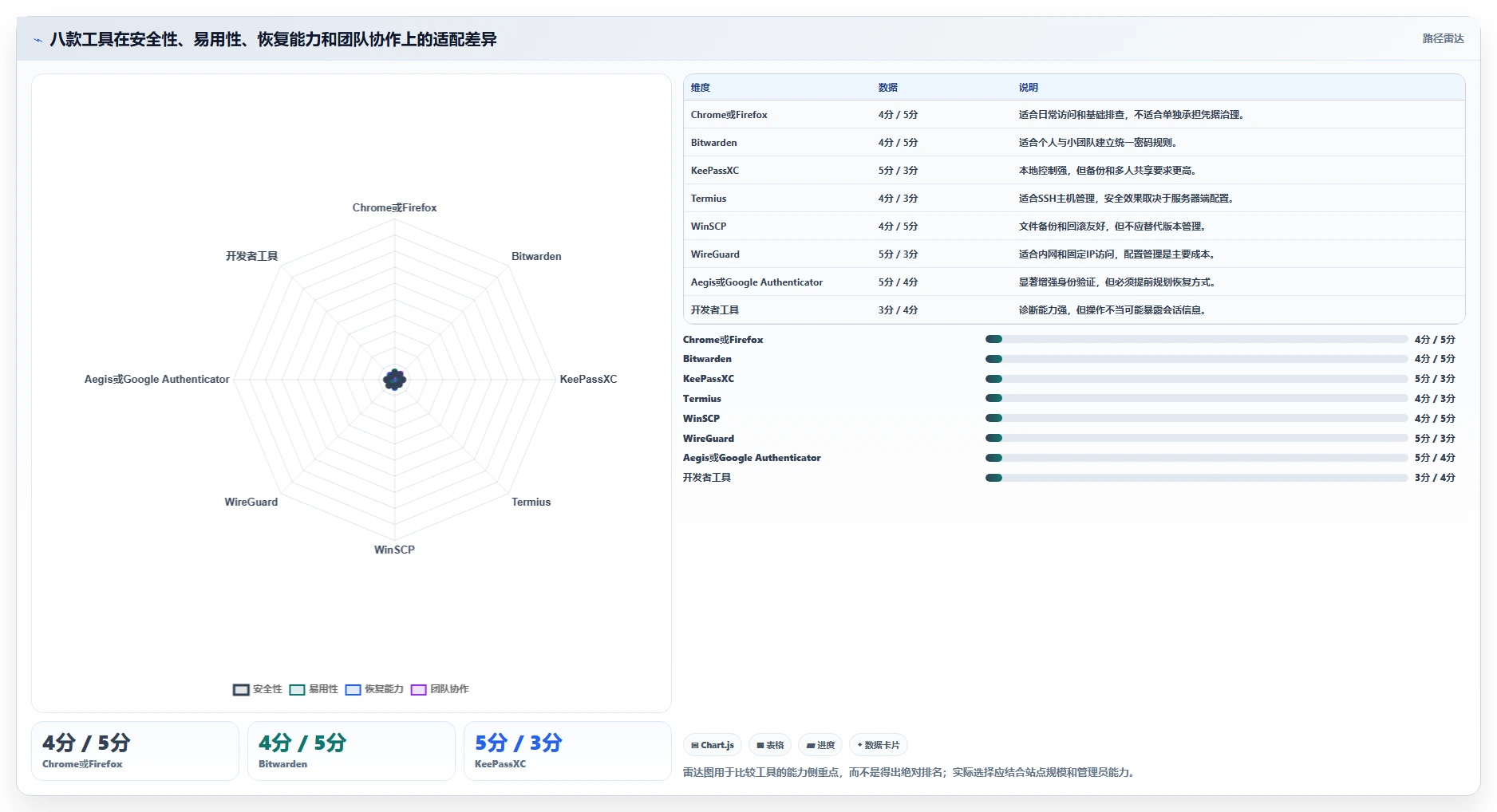Click the Termius bar list label
The height and width of the screenshot is (812, 1497).
(x=702, y=399)
